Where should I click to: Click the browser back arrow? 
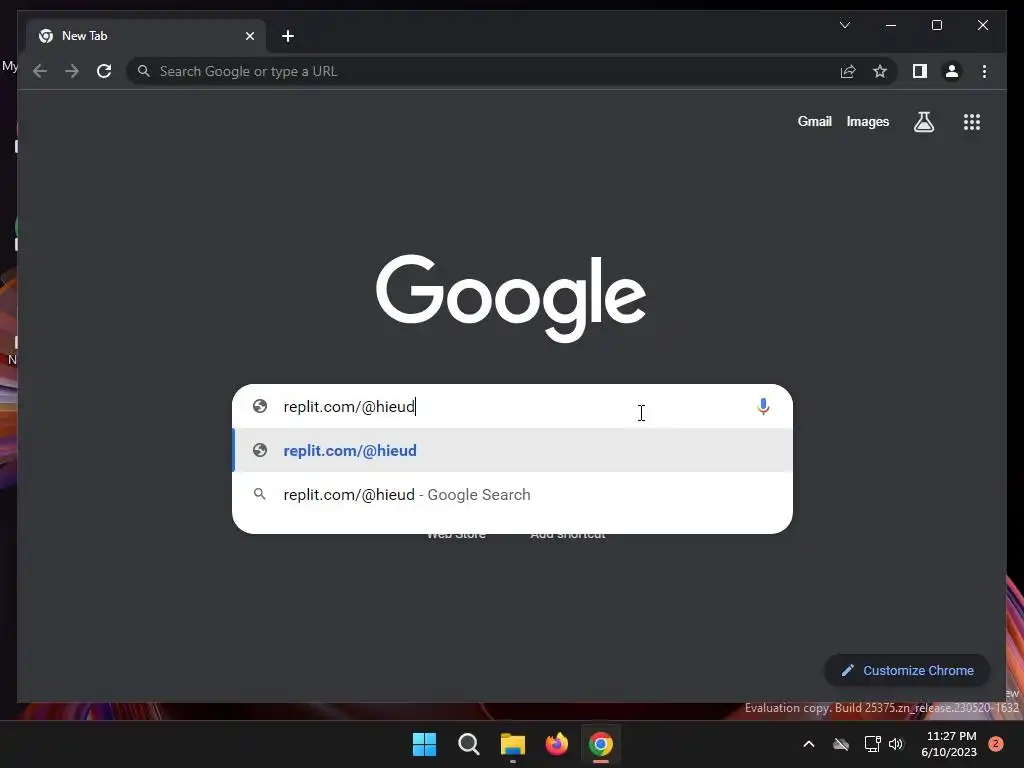[40, 71]
